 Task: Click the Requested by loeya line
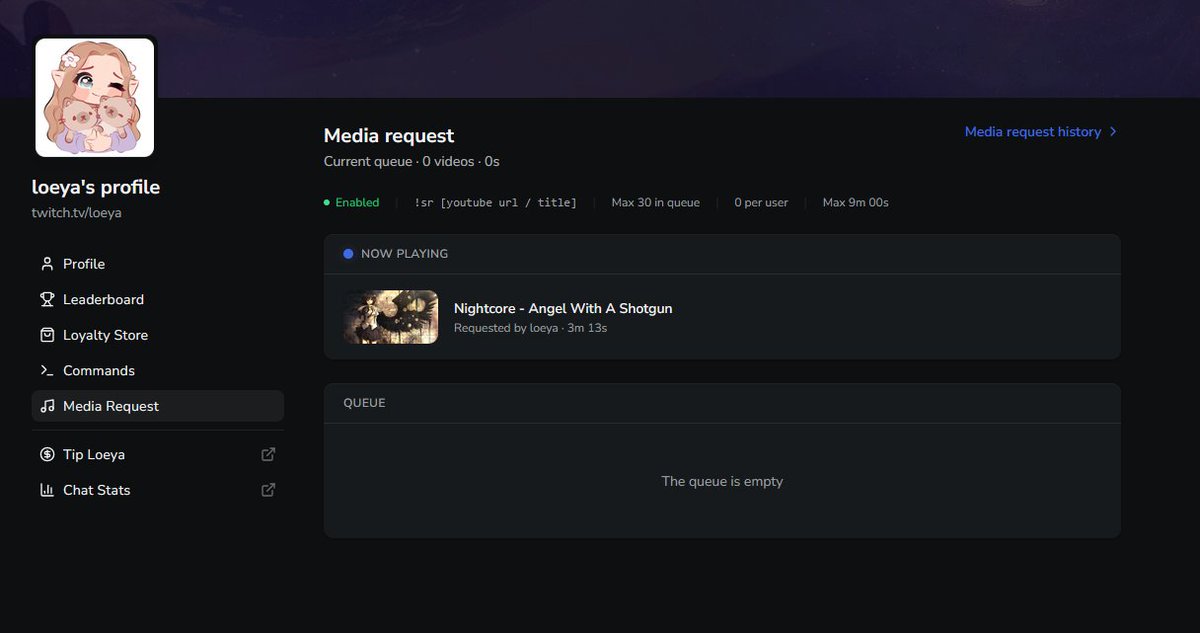pyautogui.click(x=530, y=328)
